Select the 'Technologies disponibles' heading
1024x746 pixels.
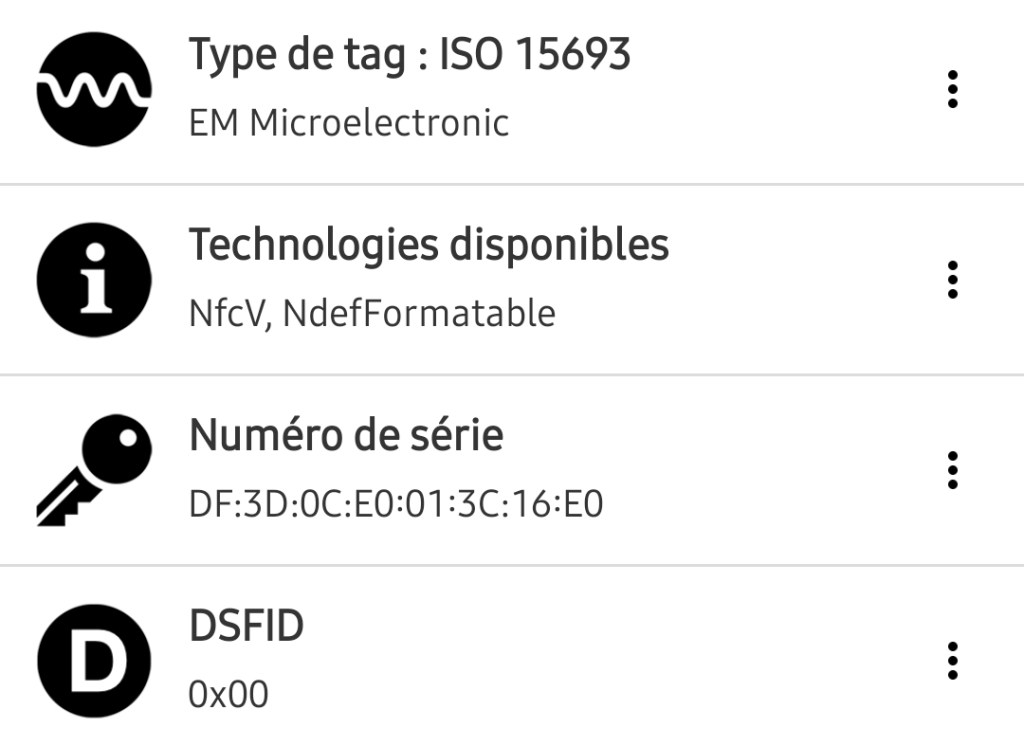(429, 245)
